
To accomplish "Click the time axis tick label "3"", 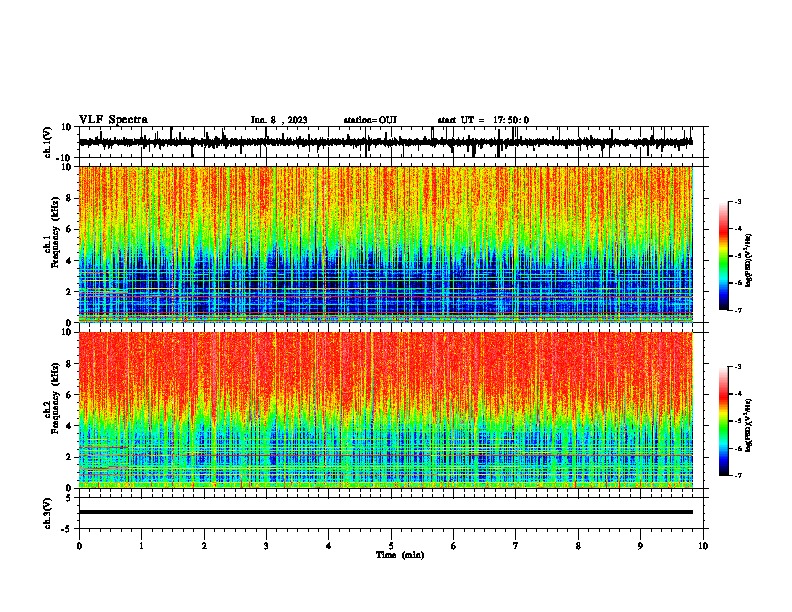I will [266, 546].
